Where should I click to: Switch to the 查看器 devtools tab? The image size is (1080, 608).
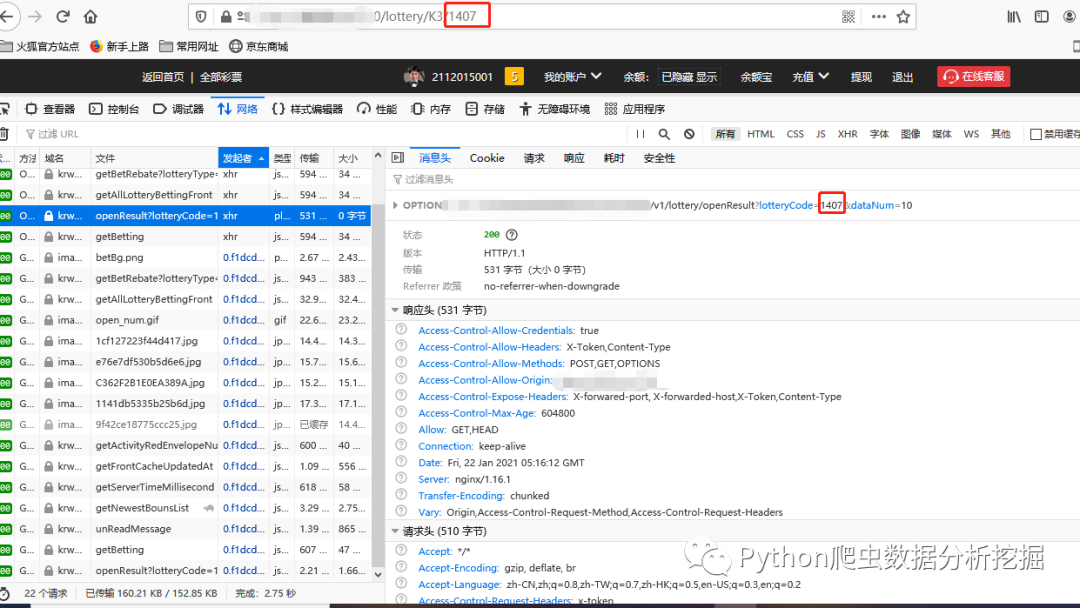point(50,109)
